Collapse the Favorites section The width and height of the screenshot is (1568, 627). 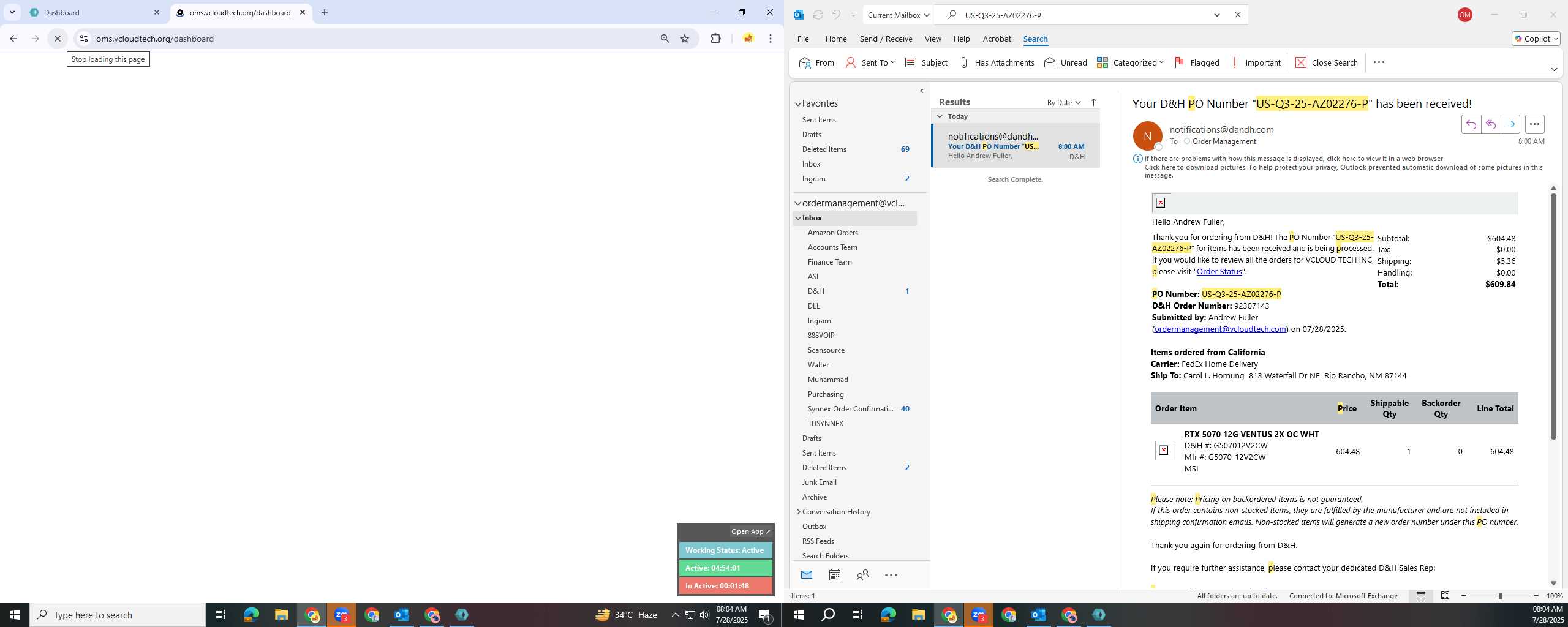[798, 104]
